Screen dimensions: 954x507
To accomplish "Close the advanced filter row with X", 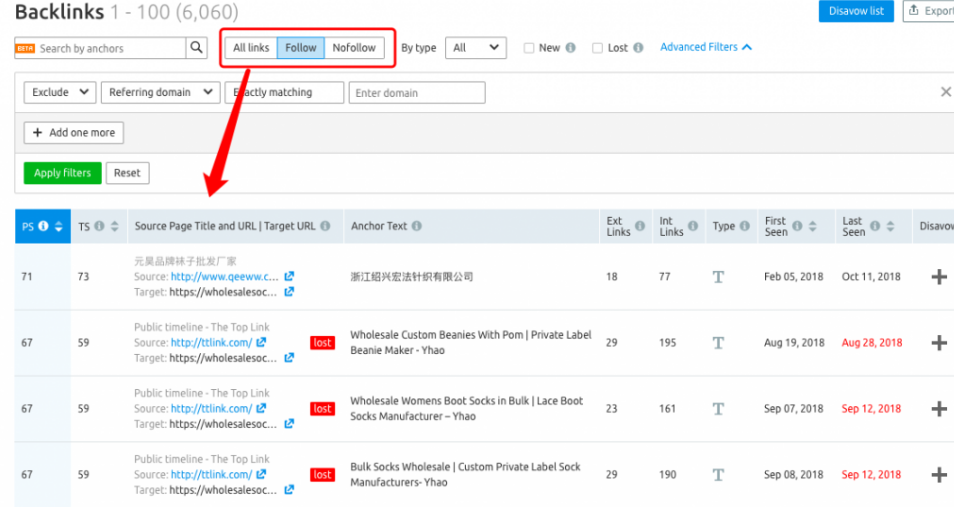I will coord(945,92).
